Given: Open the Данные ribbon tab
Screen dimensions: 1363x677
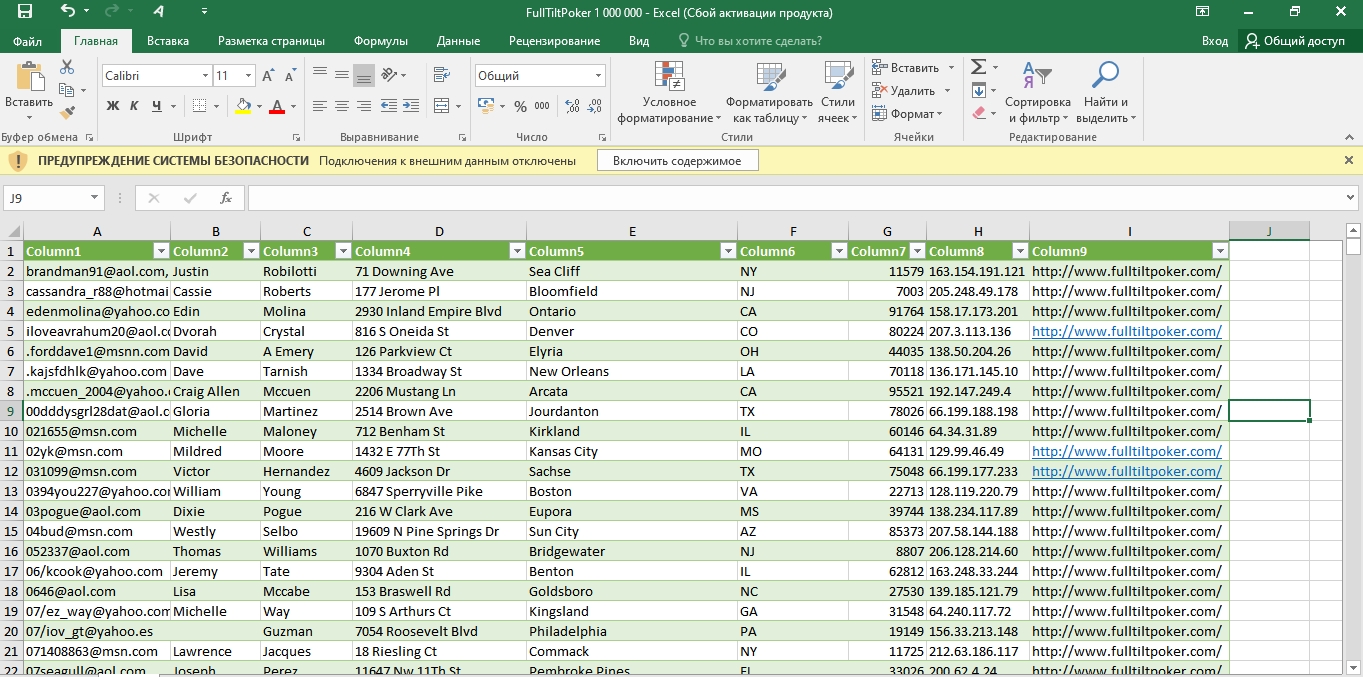Looking at the screenshot, I should tap(458, 41).
